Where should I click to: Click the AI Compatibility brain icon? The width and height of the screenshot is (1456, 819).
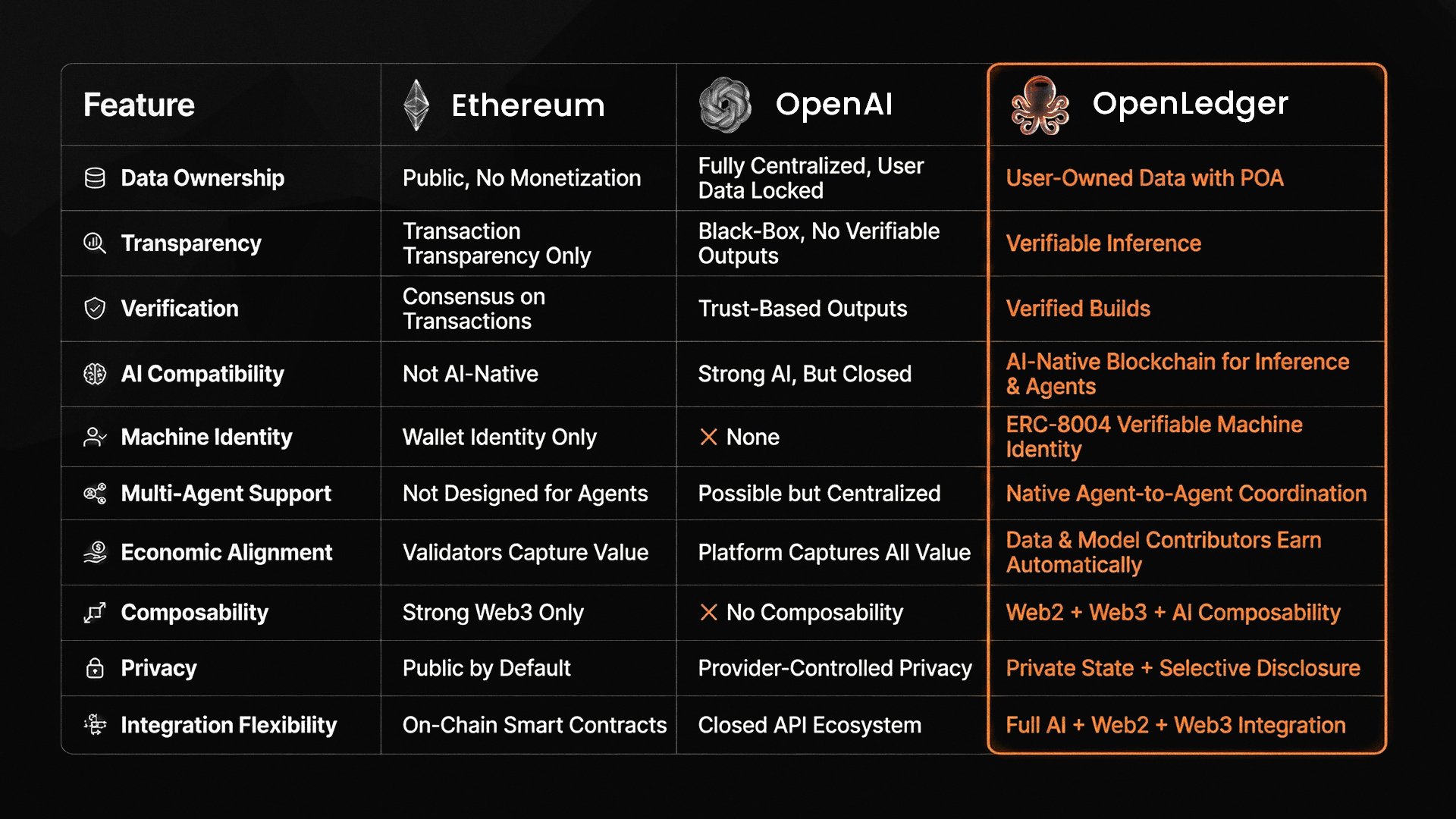click(95, 374)
